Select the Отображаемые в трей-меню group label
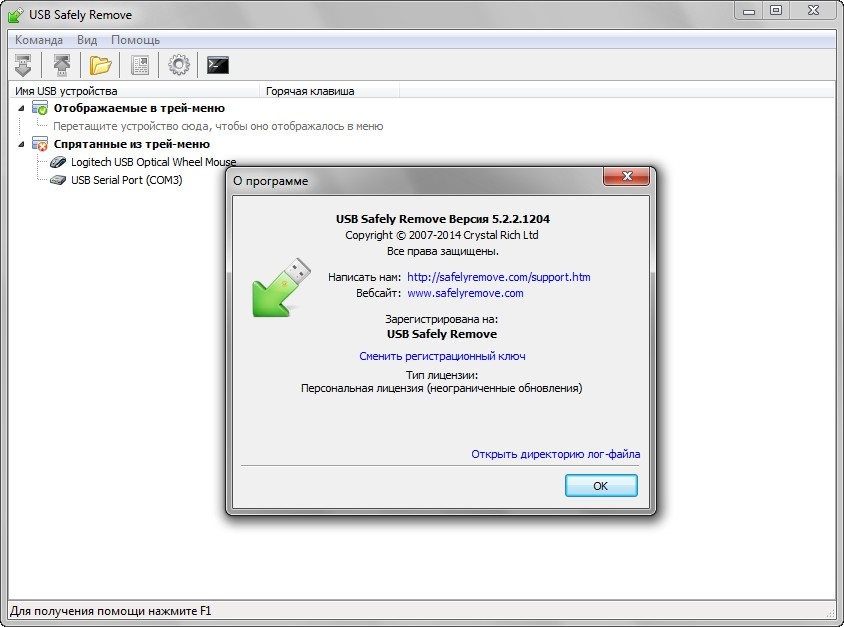This screenshot has height=627, width=844. (x=139, y=108)
